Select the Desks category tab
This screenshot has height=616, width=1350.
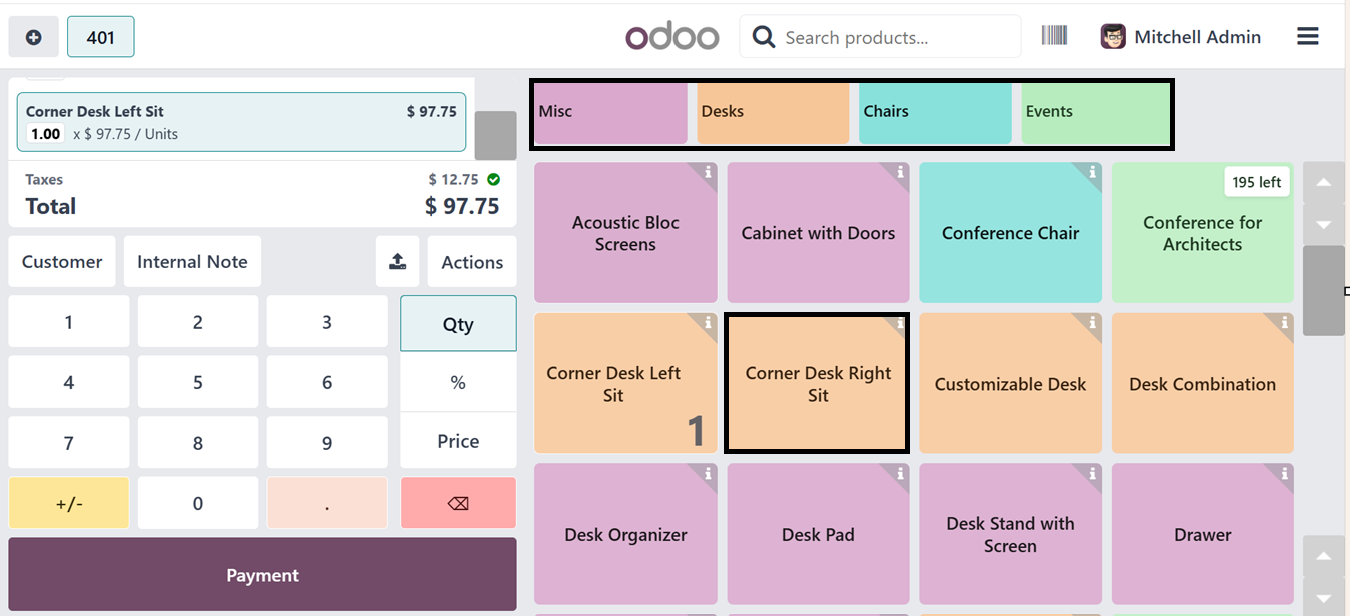coord(773,112)
